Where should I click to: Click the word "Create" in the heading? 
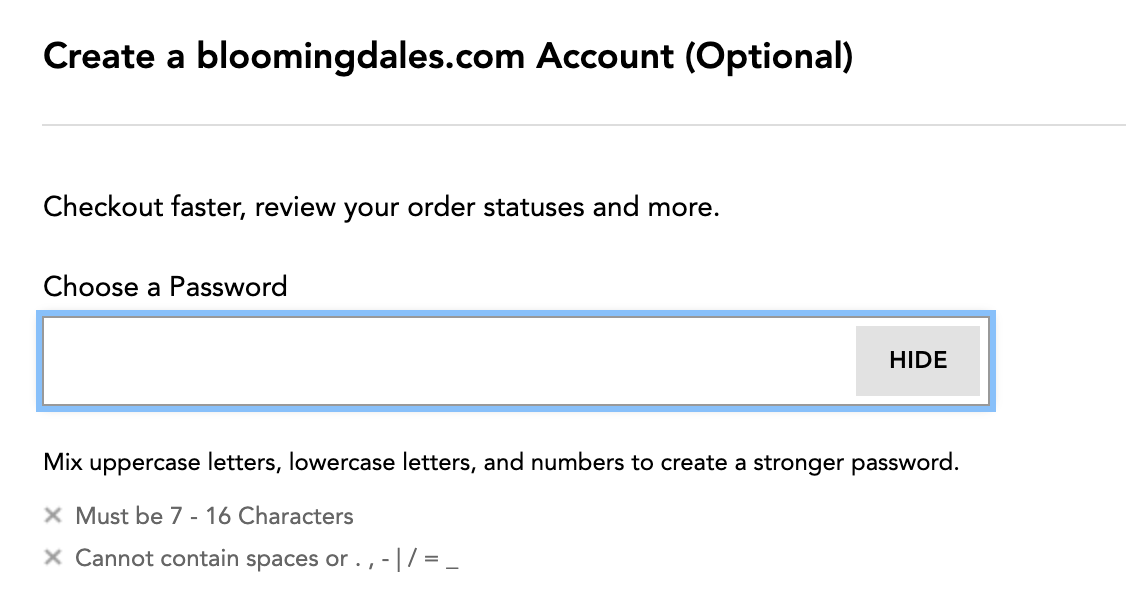96,57
